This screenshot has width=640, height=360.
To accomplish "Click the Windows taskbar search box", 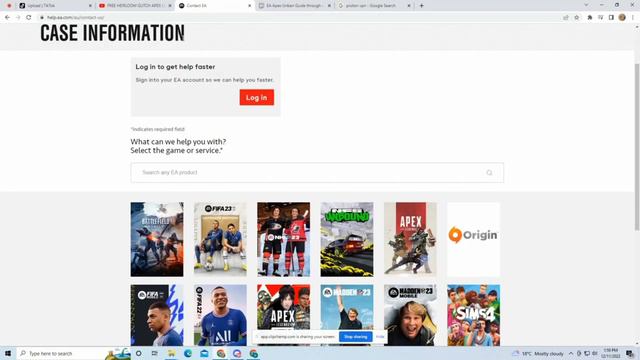I will click(73, 353).
